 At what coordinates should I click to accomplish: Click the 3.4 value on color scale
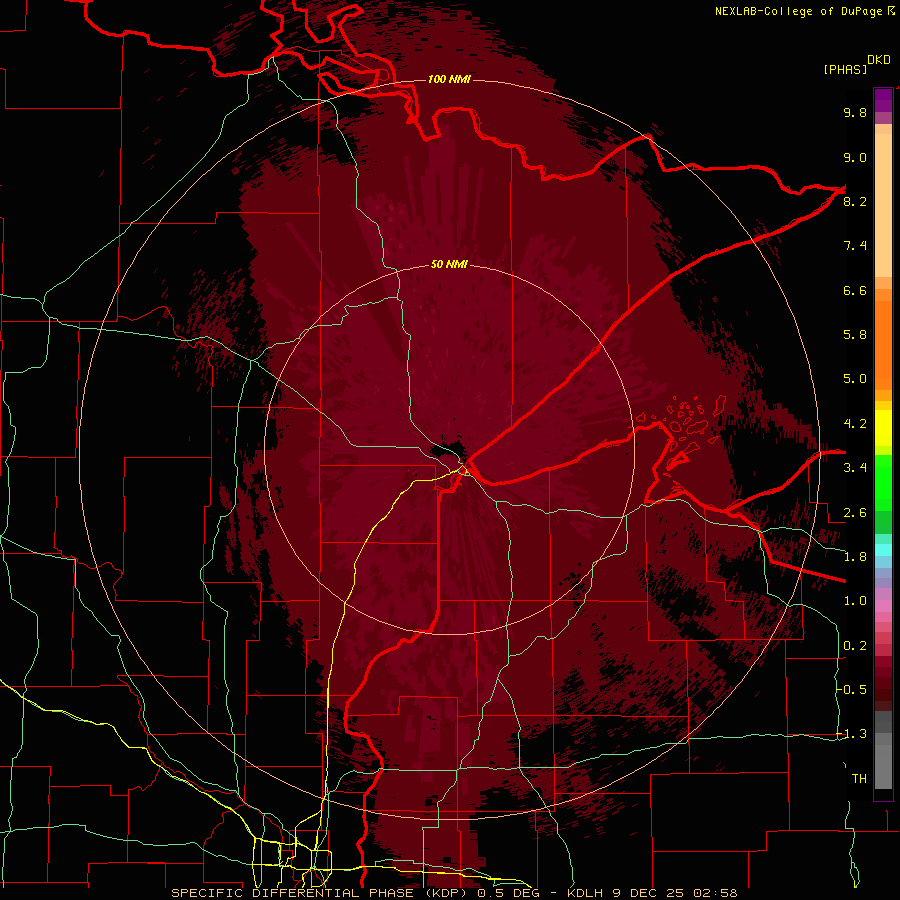855,468
